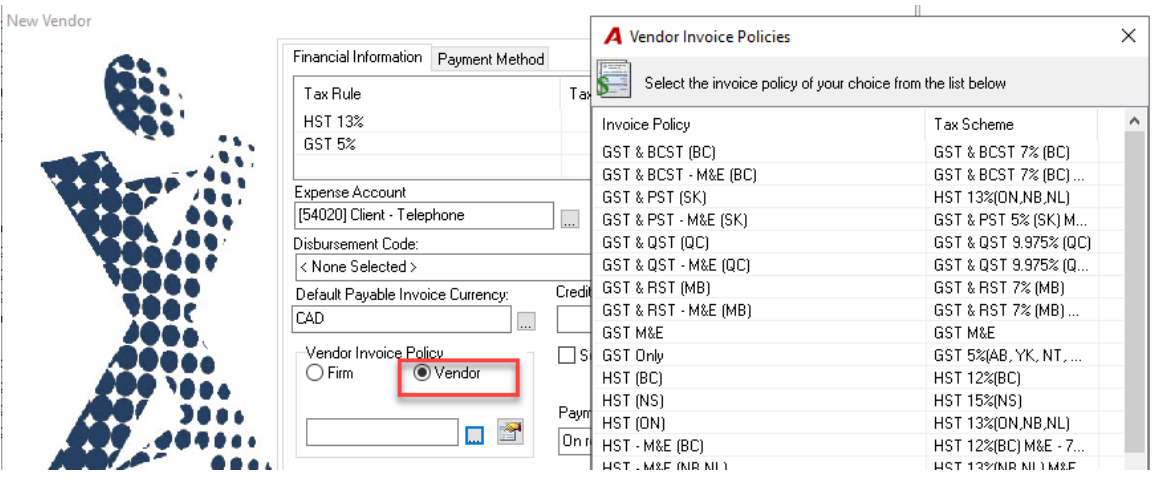Close the Vendor Invoice Policies dialog

pos(1128,35)
